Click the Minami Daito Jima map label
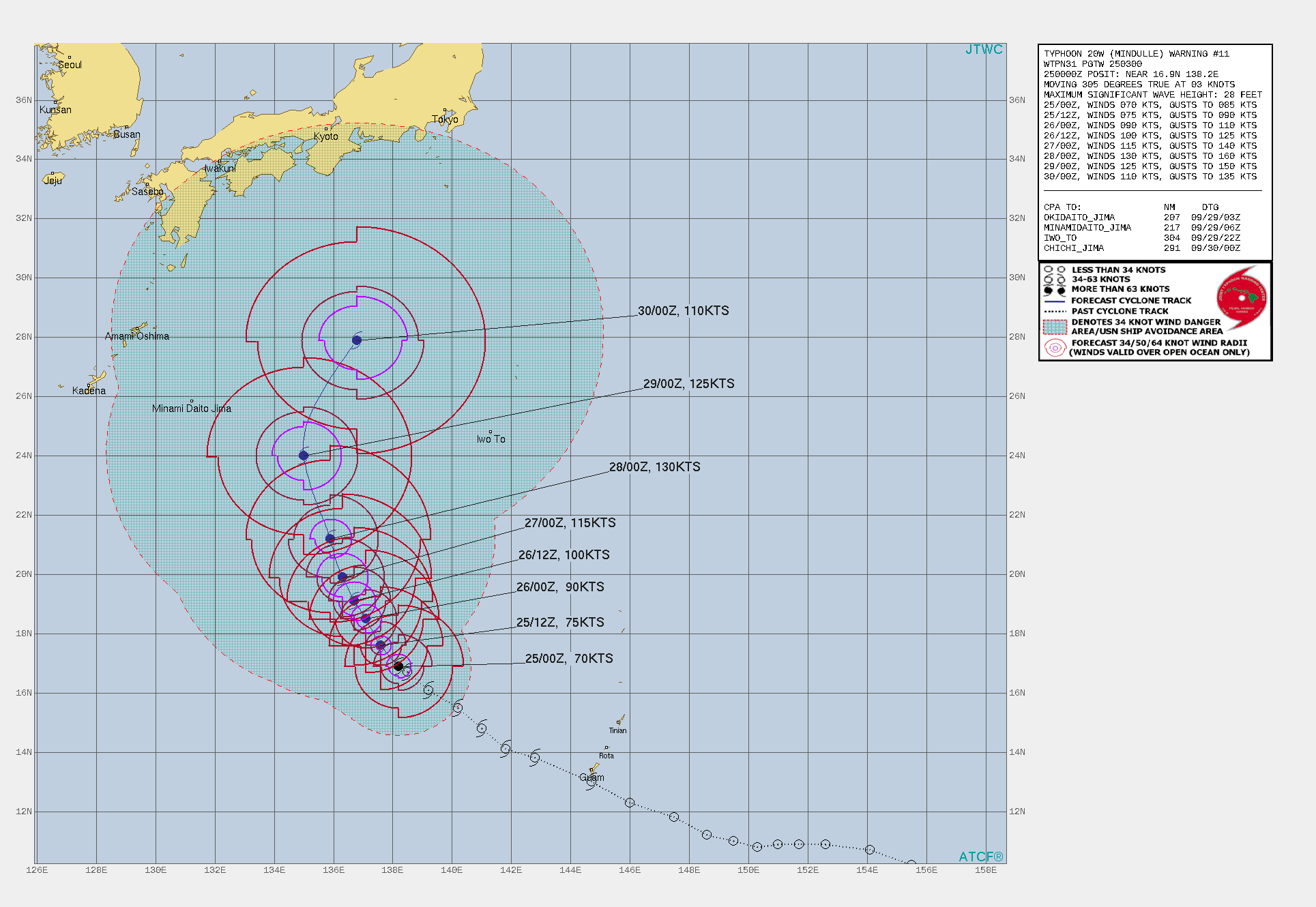1316x907 pixels. point(192,408)
